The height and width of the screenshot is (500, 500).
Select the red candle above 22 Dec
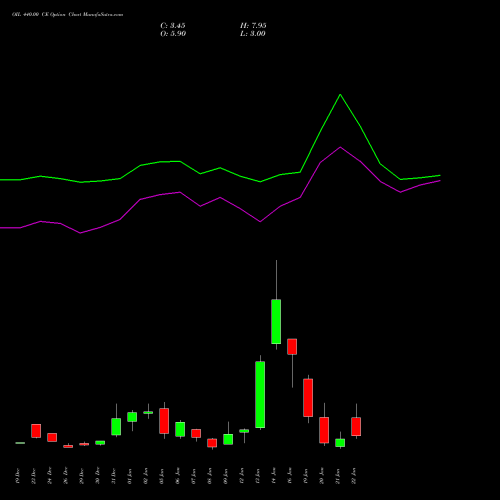click(x=36, y=431)
